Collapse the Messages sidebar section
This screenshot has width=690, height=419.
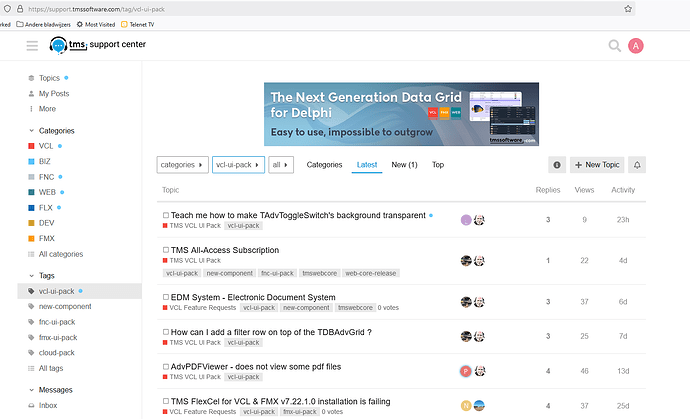coord(51,390)
